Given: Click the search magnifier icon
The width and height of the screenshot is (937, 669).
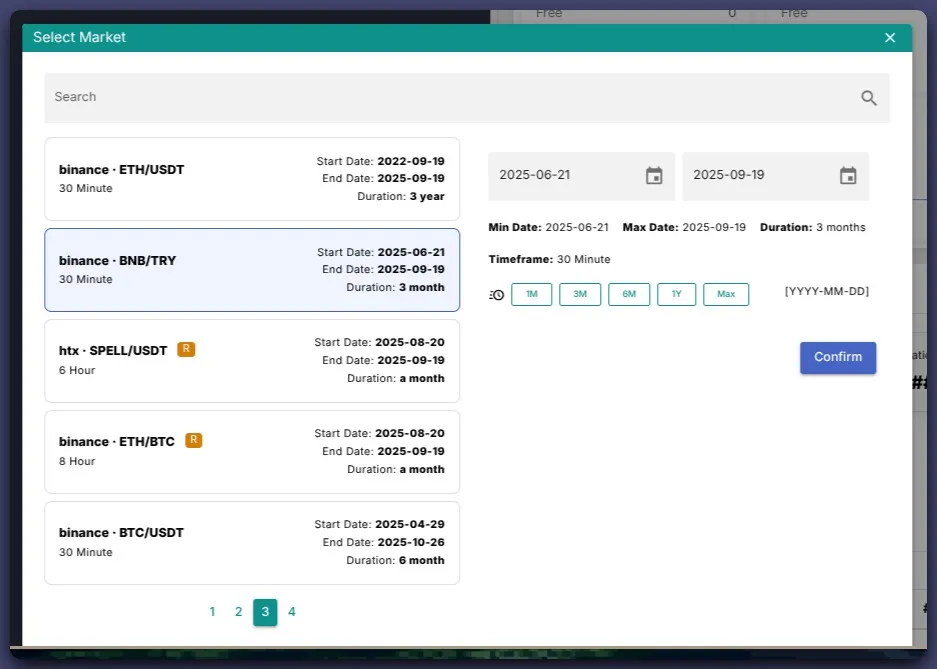Looking at the screenshot, I should [x=868, y=98].
